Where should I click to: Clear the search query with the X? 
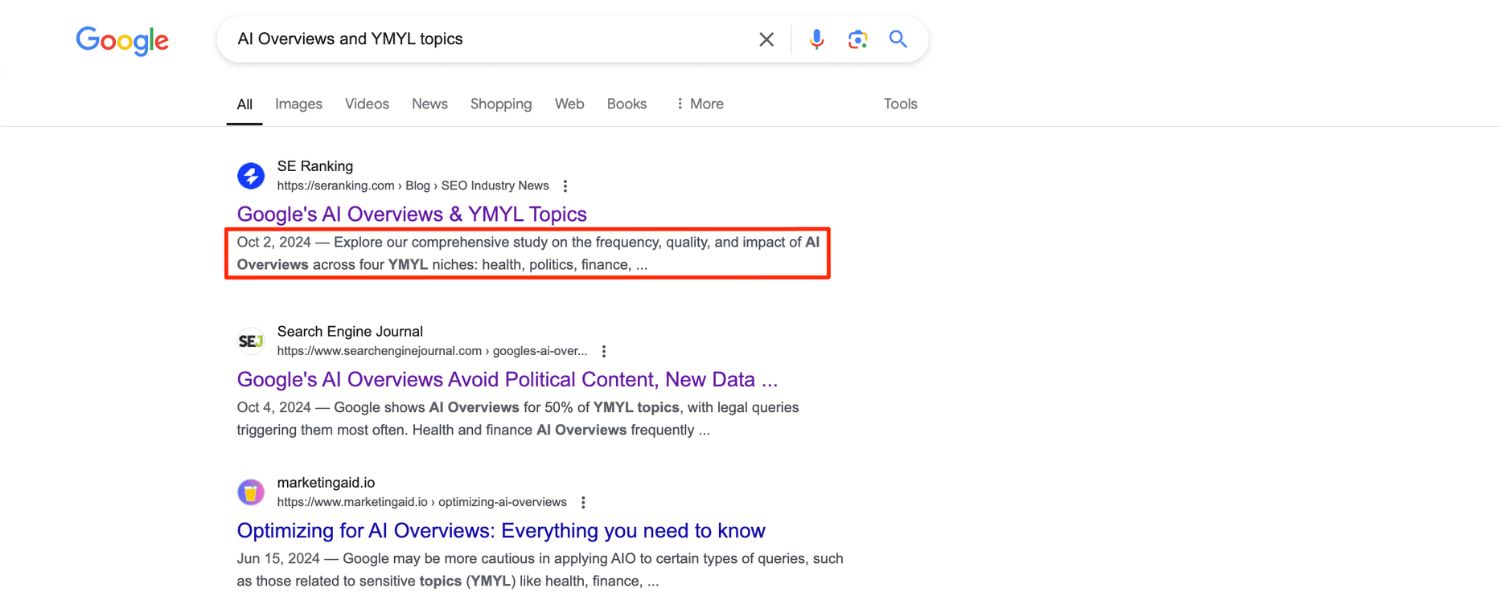coord(766,39)
